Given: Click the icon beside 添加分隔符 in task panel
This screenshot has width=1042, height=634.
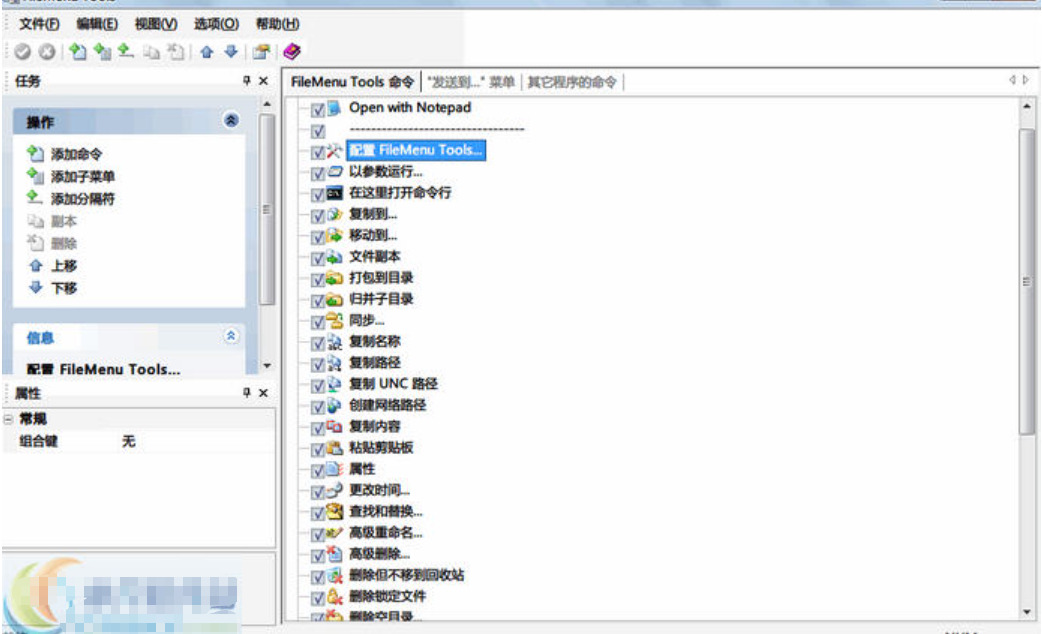Looking at the screenshot, I should tap(35, 197).
